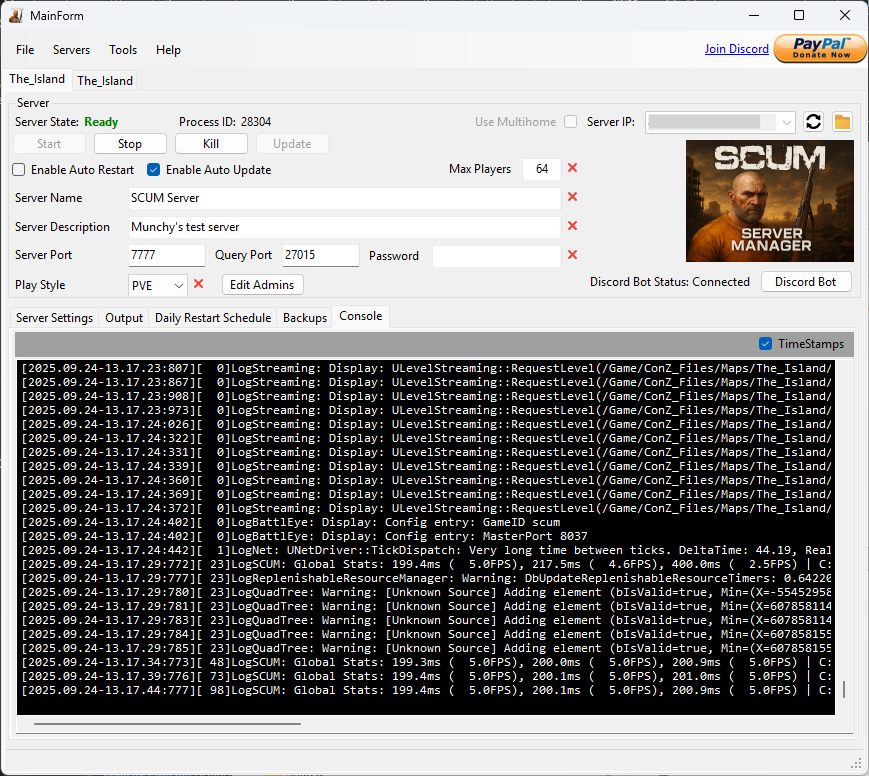Click the refresh Server IP icon

[x=813, y=122]
